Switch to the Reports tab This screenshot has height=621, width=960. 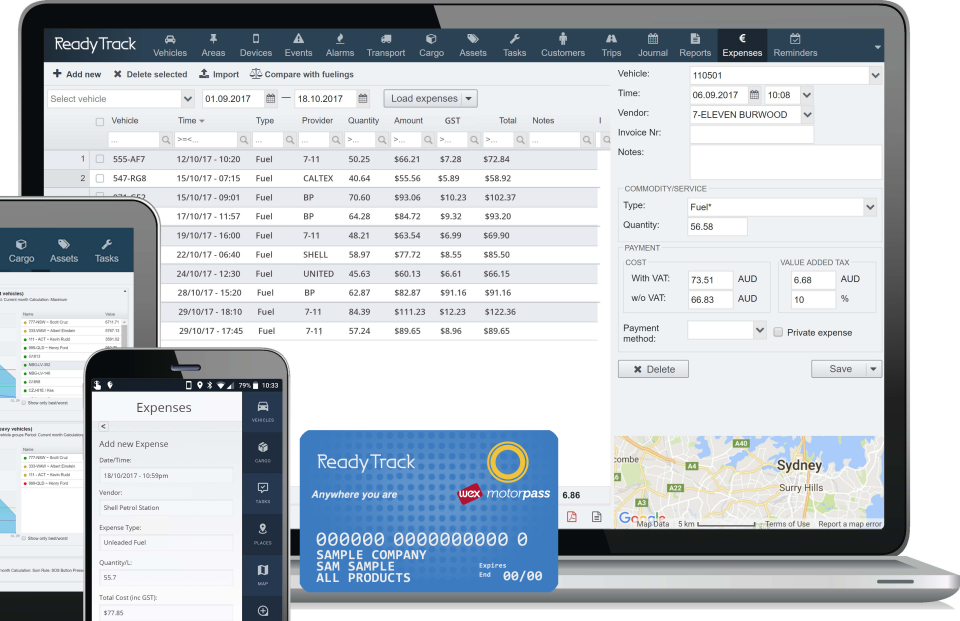click(x=695, y=45)
